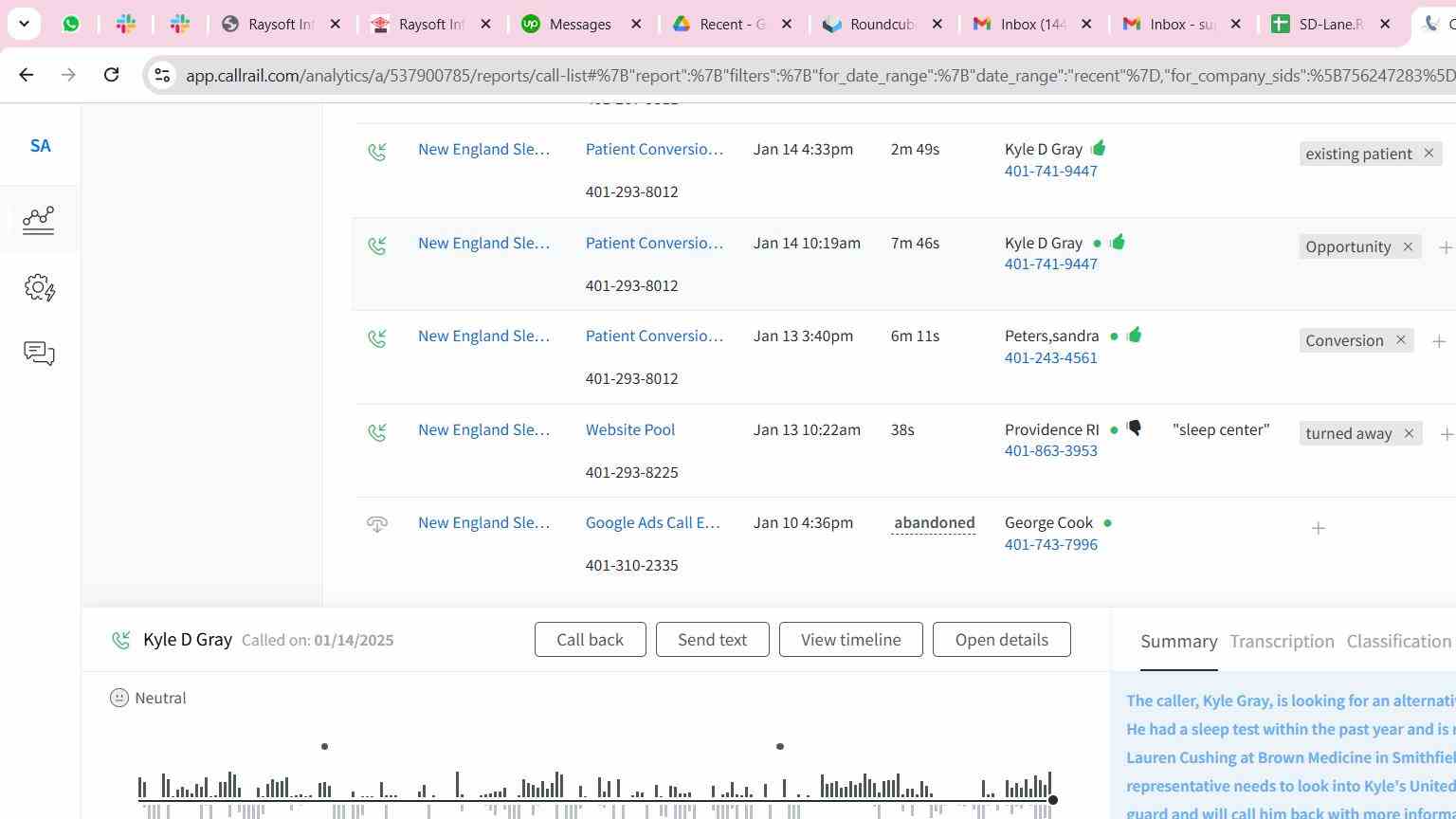
Task: Click the second waveform timeline marker dot
Action: 780,747
